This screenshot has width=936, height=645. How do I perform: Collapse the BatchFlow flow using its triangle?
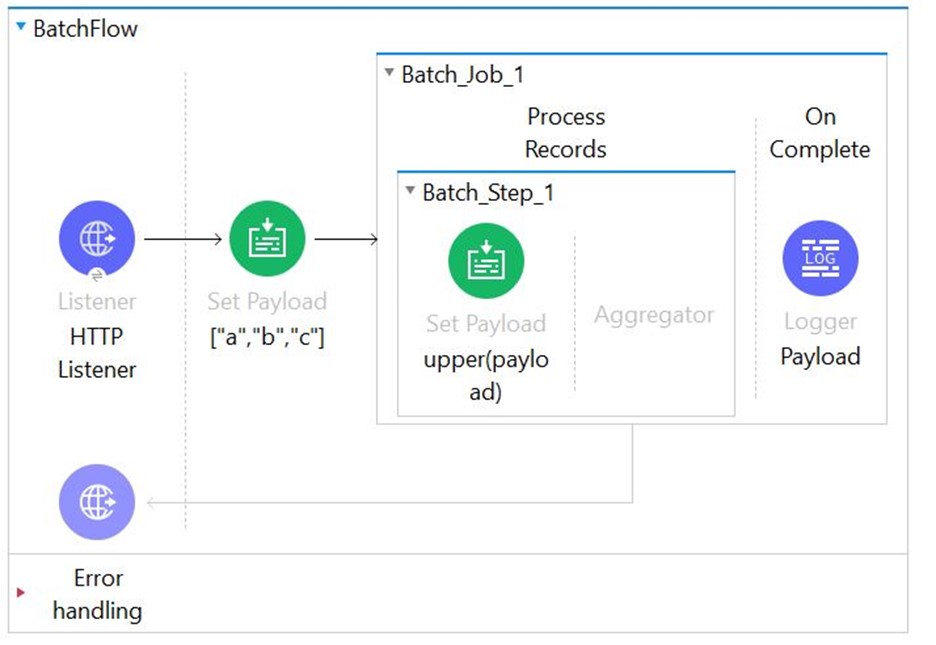(21, 28)
